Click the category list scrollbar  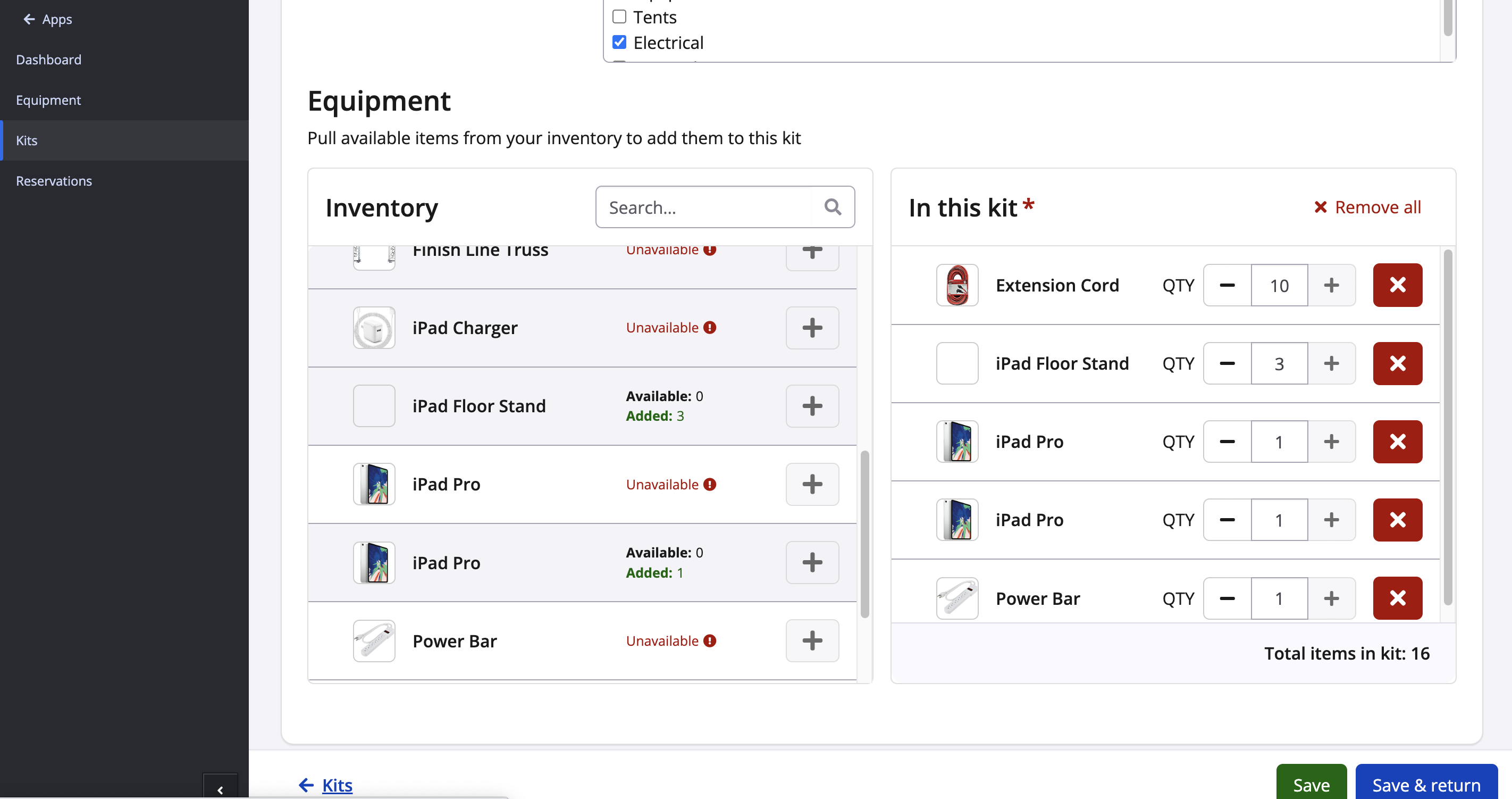(1448, 18)
